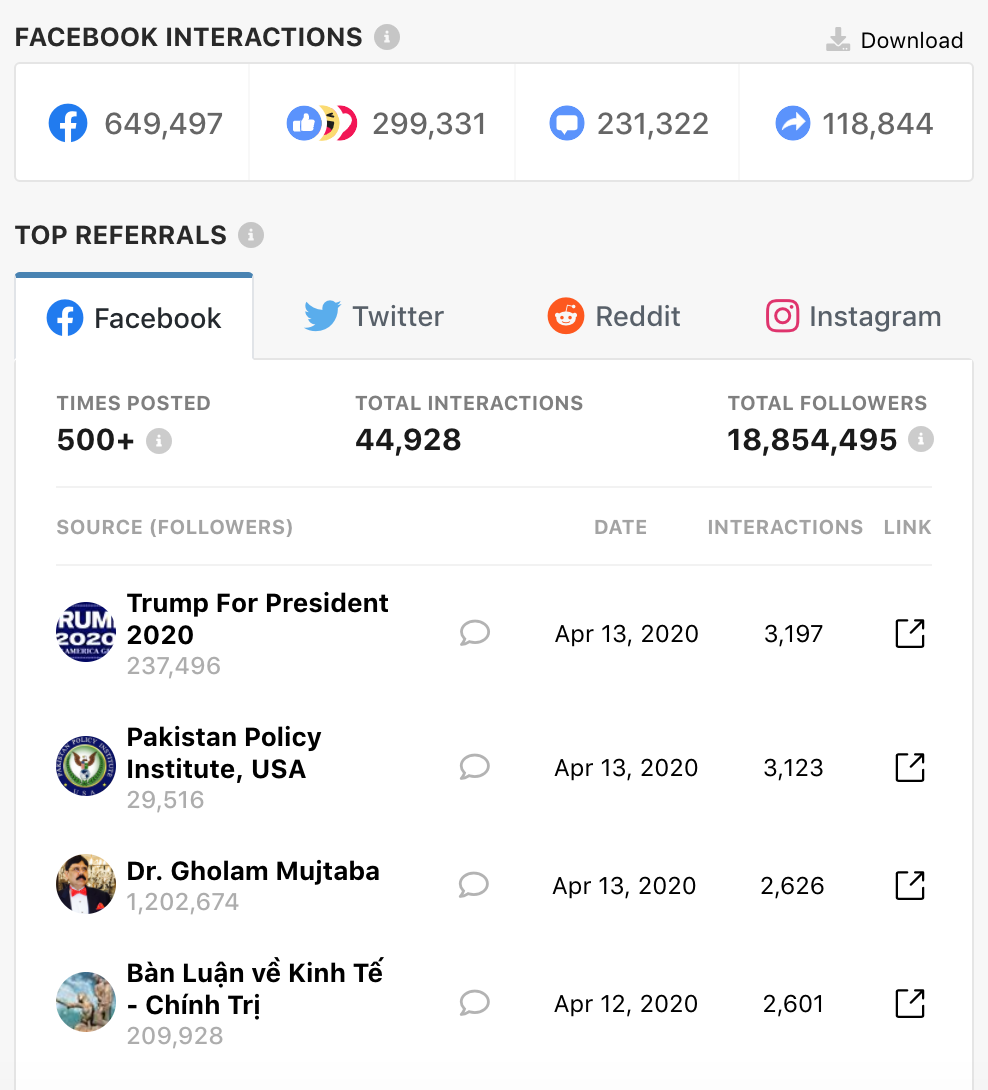The width and height of the screenshot is (988, 1090).
Task: Click comment bubble for Trump For President 2020
Action: click(x=474, y=633)
